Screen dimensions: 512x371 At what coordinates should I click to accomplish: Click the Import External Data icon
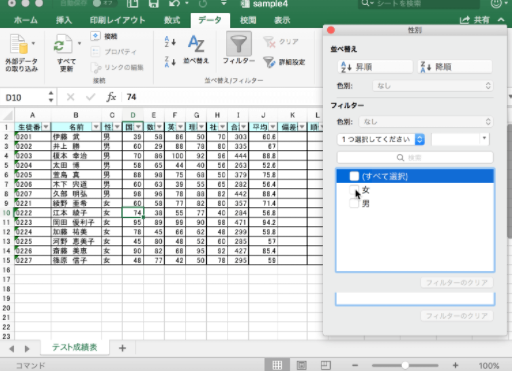pyautogui.click(x=19, y=44)
